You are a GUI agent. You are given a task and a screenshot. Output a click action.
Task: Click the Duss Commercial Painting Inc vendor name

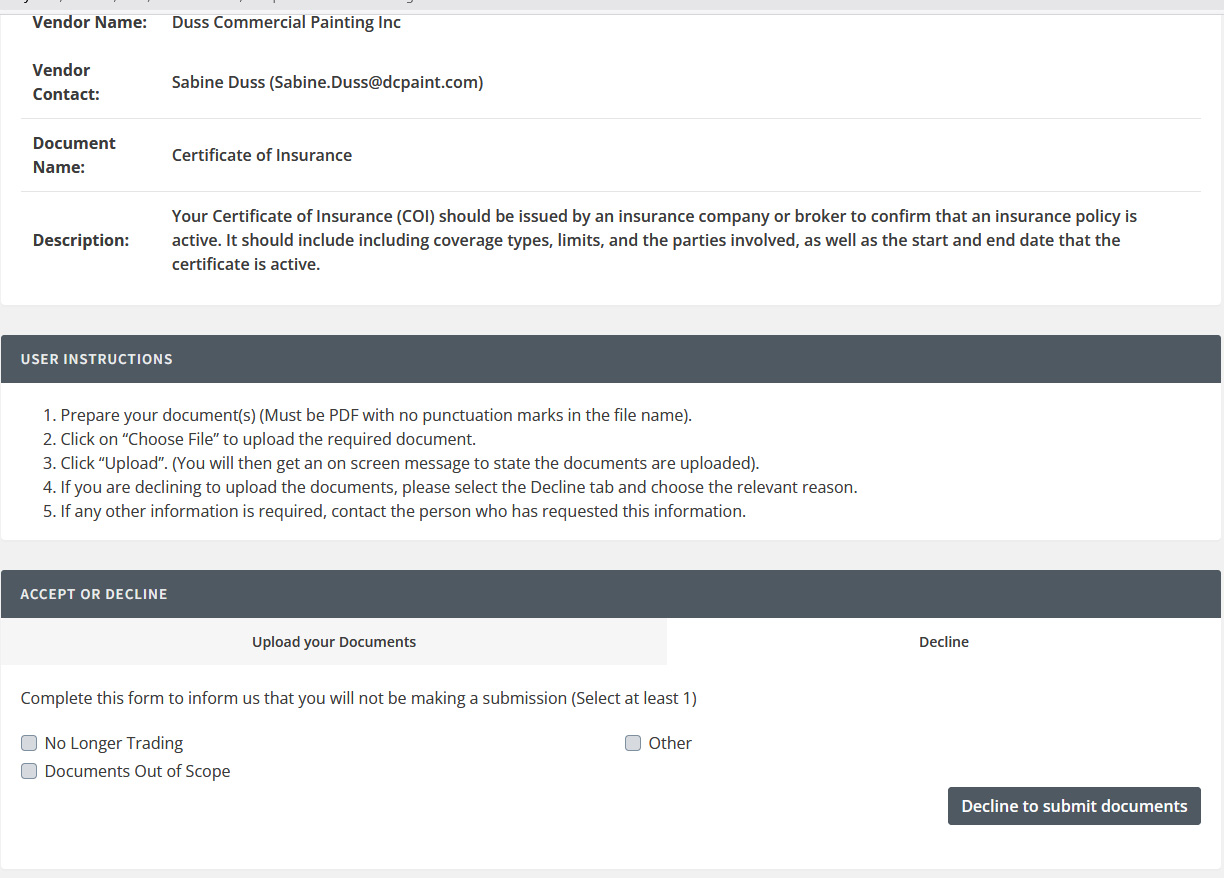pyautogui.click(x=286, y=22)
